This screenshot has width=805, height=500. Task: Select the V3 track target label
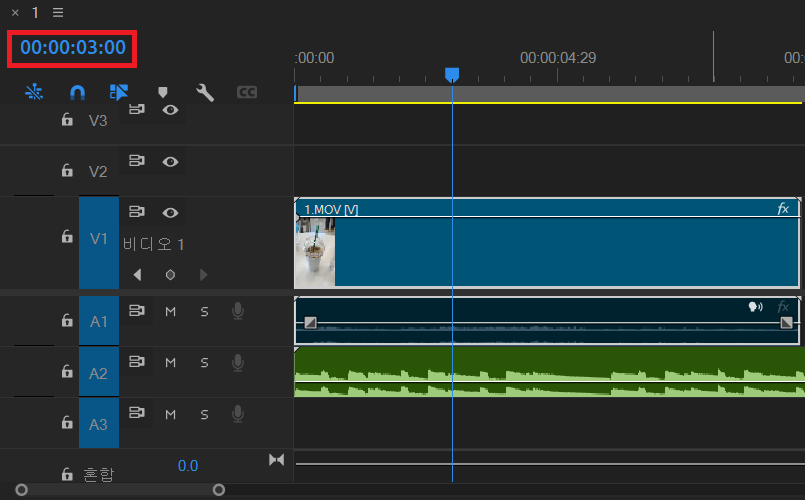[x=98, y=121]
